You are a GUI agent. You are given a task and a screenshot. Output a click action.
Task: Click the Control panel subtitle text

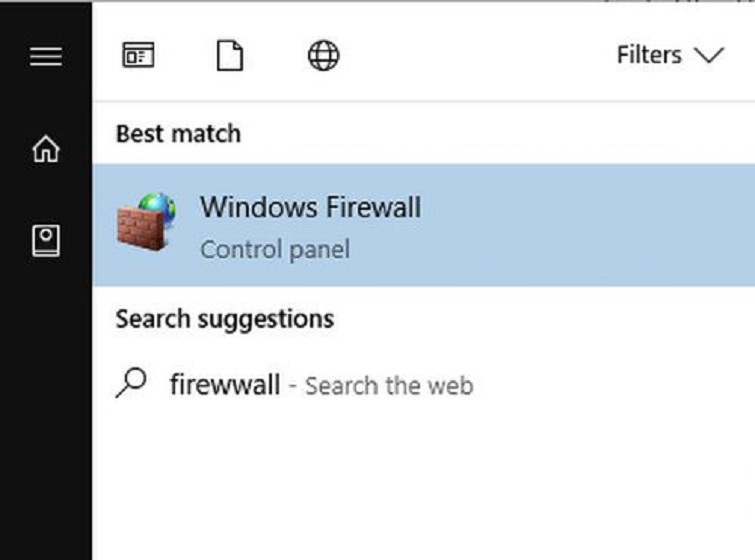point(275,249)
